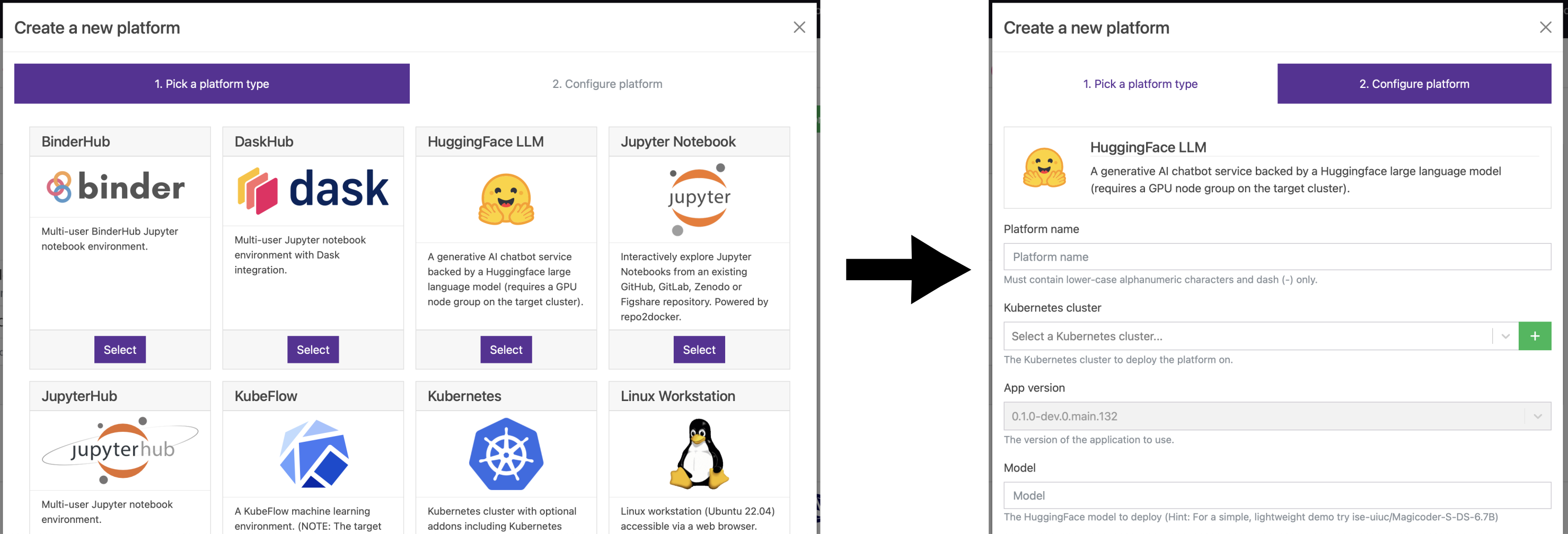Select the BinderHub platform
The width and height of the screenshot is (1568, 534).
(120, 350)
